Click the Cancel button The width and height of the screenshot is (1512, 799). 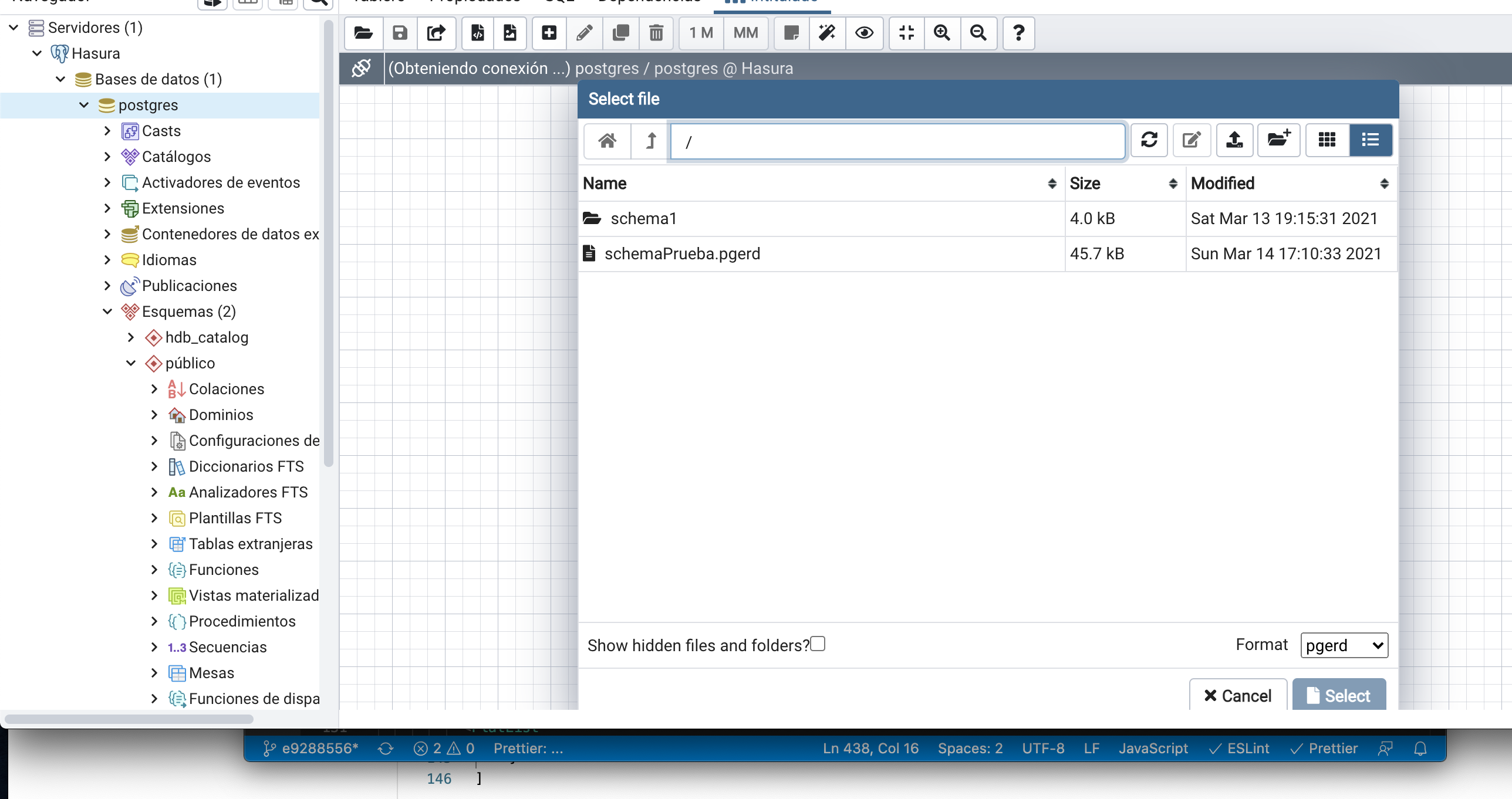coord(1237,696)
